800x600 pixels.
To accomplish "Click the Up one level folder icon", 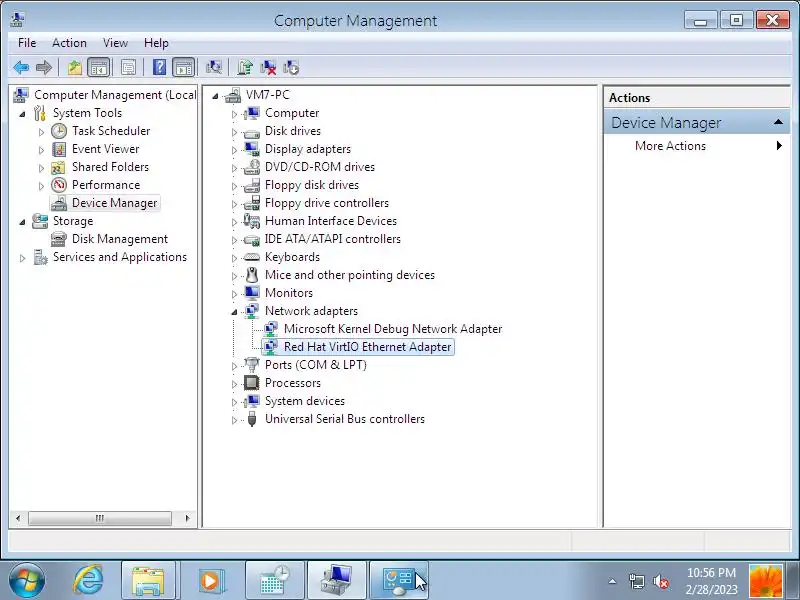I will click(74, 67).
